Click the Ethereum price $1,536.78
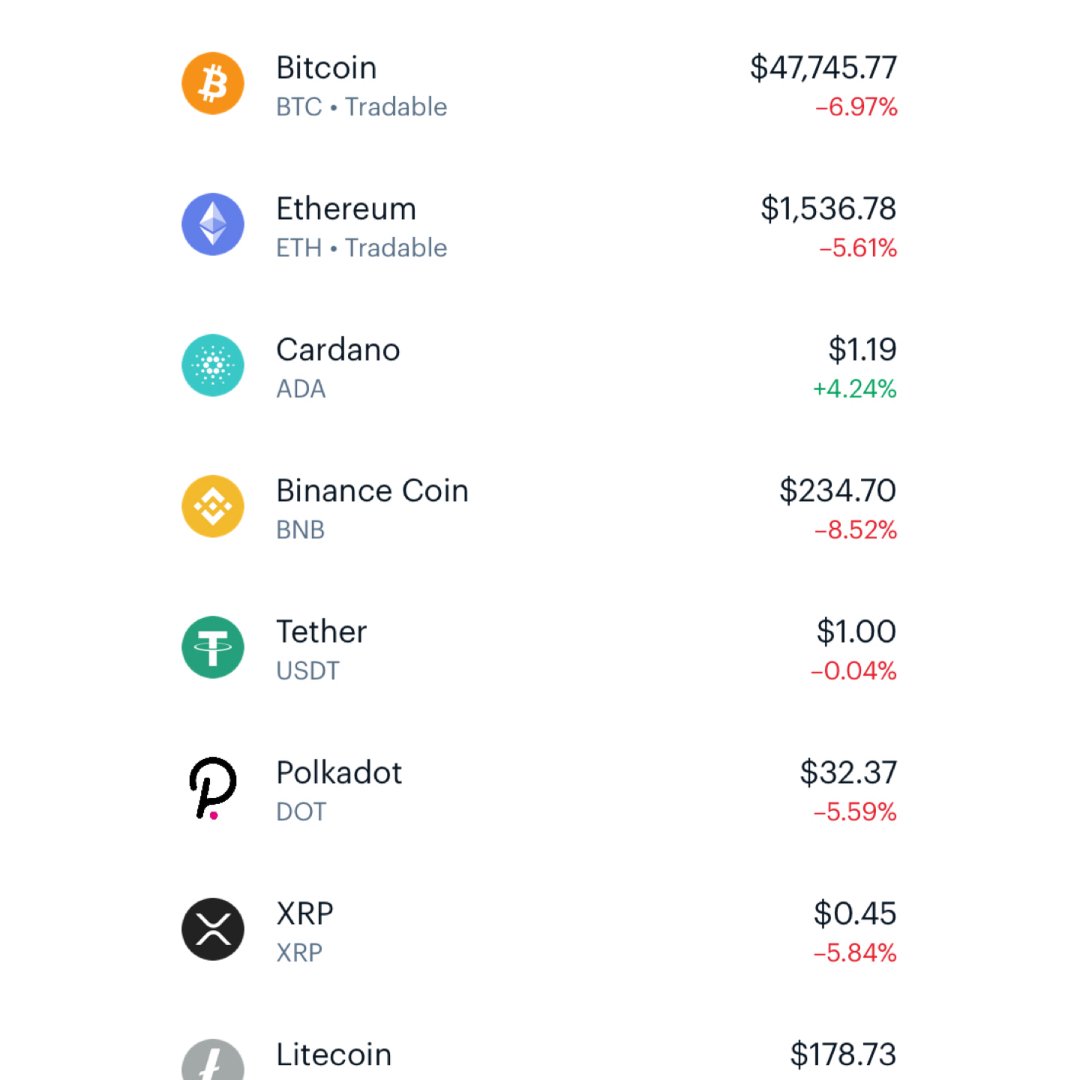 coord(828,209)
